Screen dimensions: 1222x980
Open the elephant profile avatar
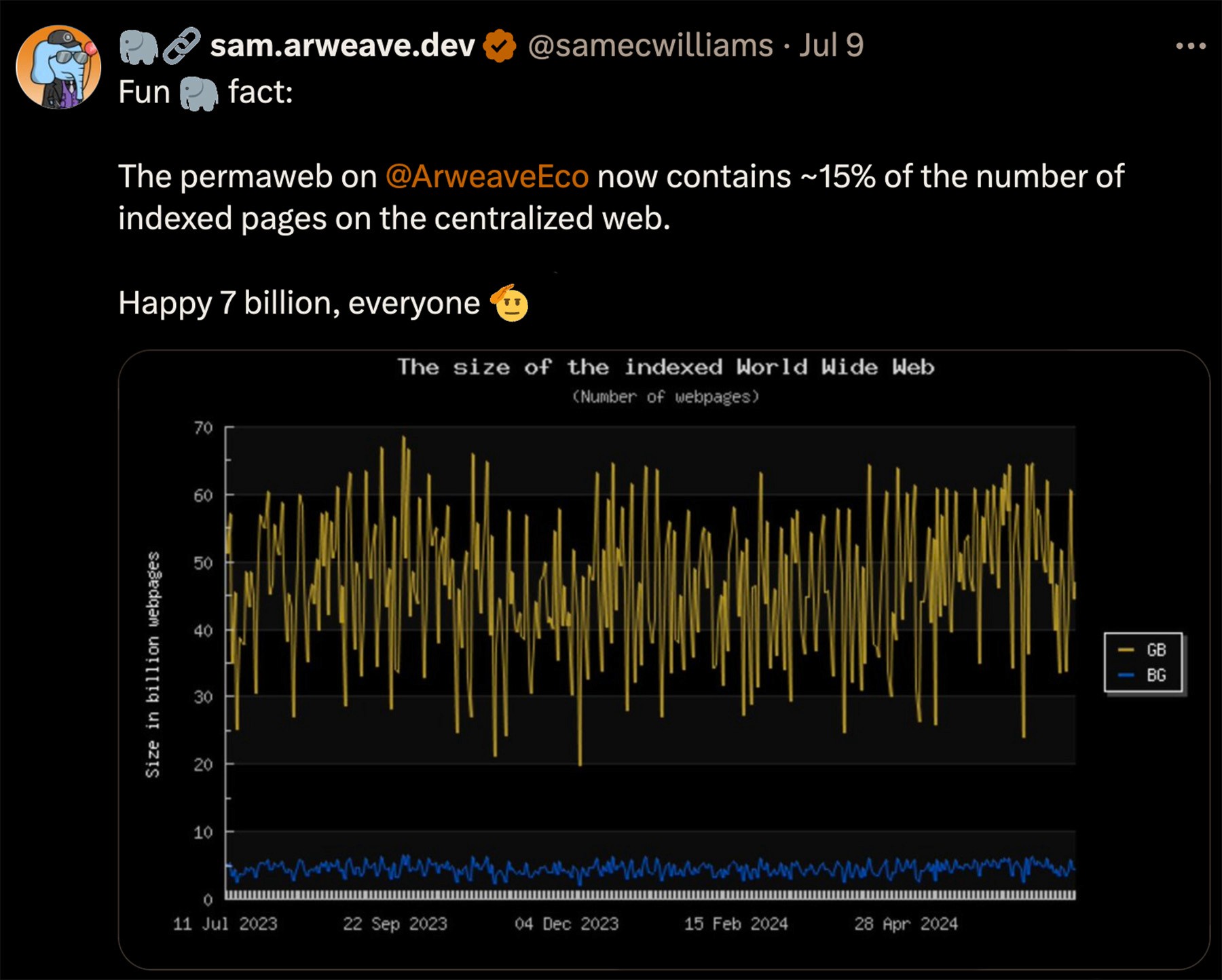pyautogui.click(x=58, y=67)
